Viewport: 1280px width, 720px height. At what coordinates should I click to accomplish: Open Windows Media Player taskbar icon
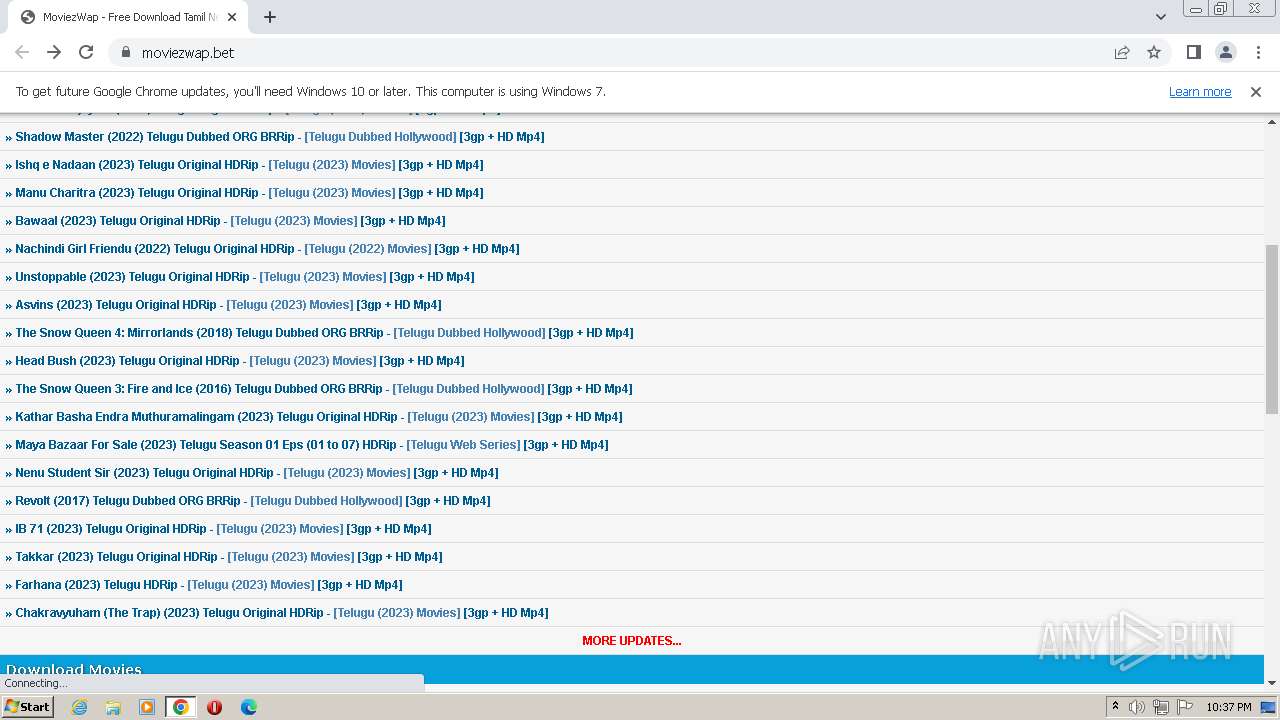click(147, 707)
